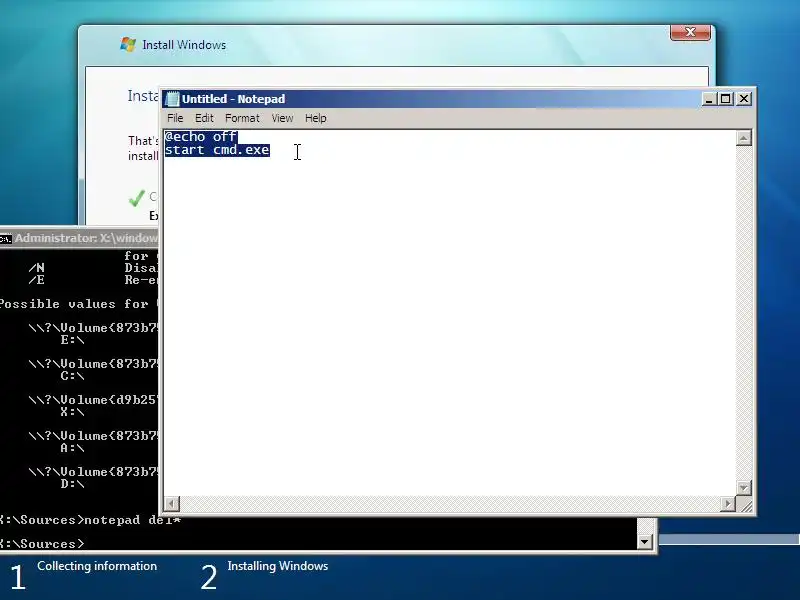Click the 'A:\' volume entry in command prompt

click(72, 448)
